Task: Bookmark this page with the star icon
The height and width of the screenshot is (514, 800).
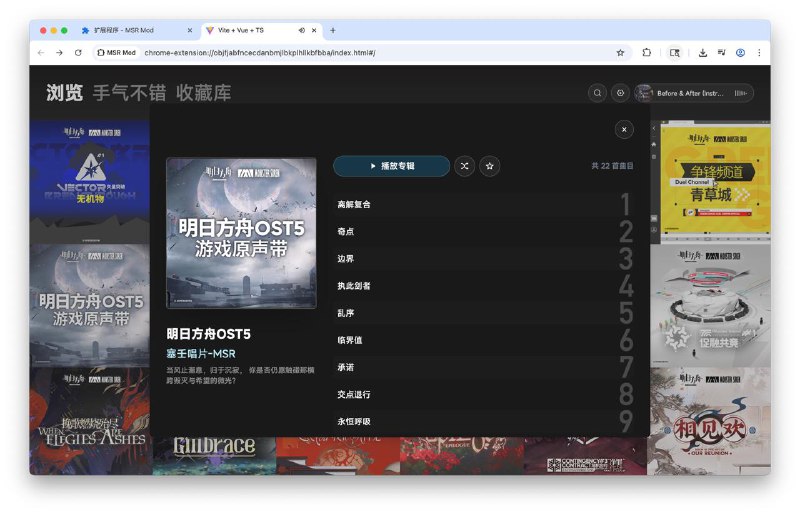Action: 620,53
